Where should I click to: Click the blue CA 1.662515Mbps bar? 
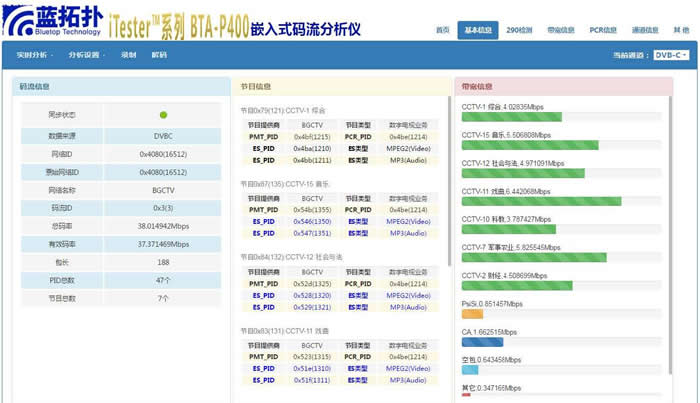click(482, 342)
